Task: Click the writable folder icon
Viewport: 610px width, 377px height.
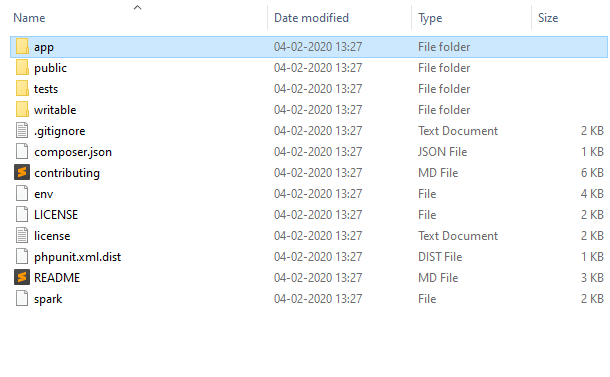Action: coord(22,110)
